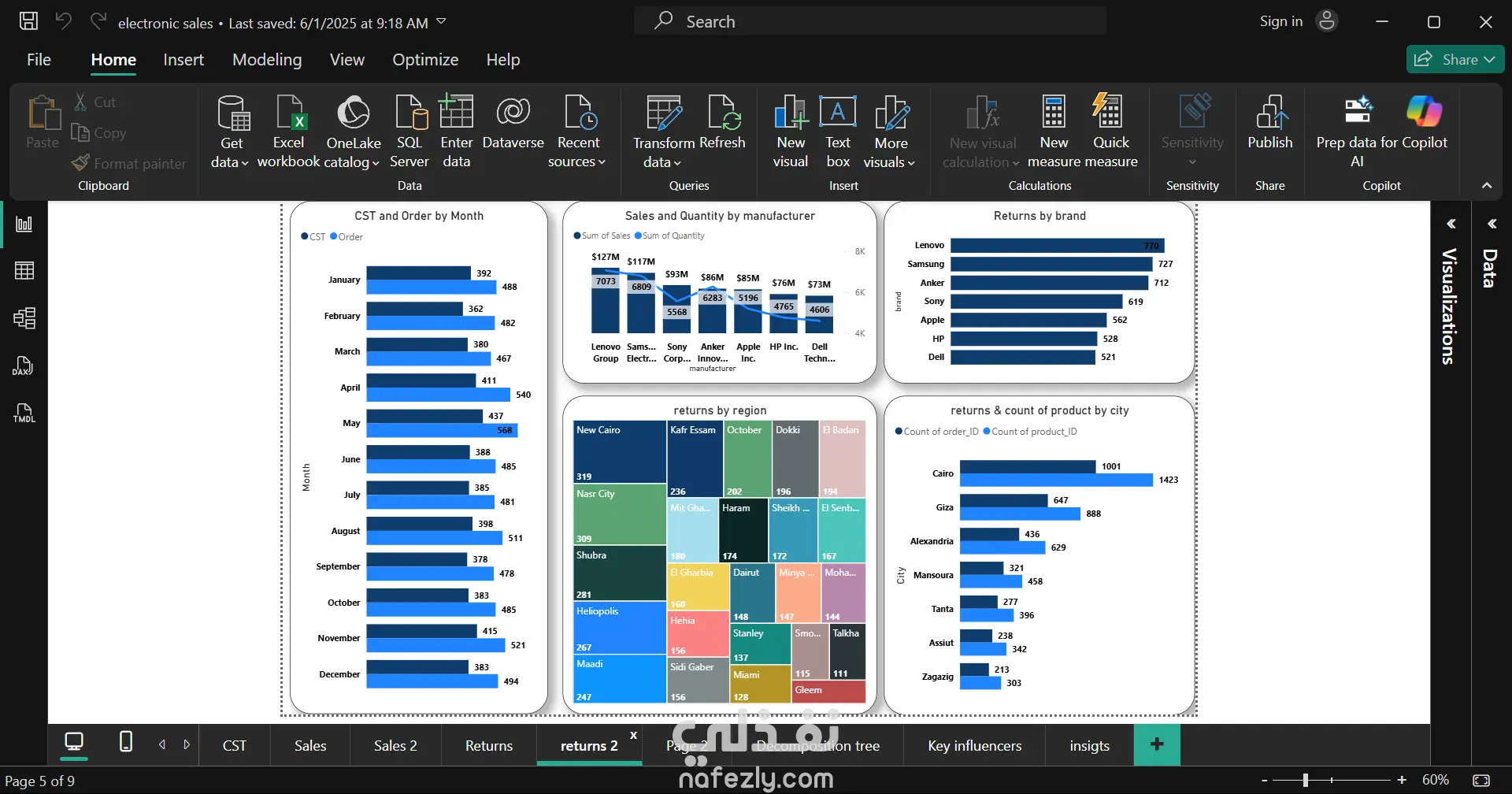The width and height of the screenshot is (1512, 794).
Task: Open DAX query view
Action: coord(24,365)
